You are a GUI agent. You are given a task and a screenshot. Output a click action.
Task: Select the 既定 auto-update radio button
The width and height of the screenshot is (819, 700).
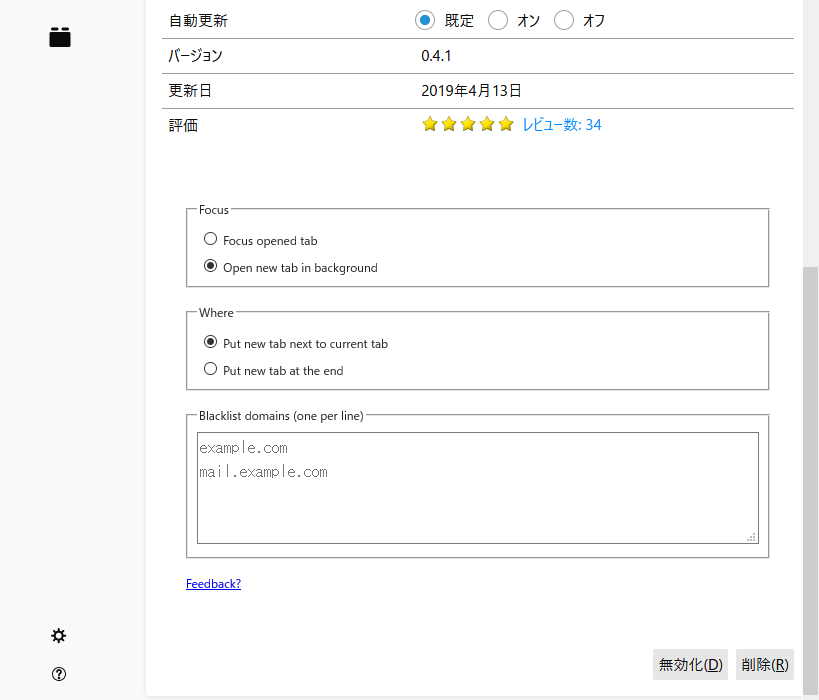425,20
